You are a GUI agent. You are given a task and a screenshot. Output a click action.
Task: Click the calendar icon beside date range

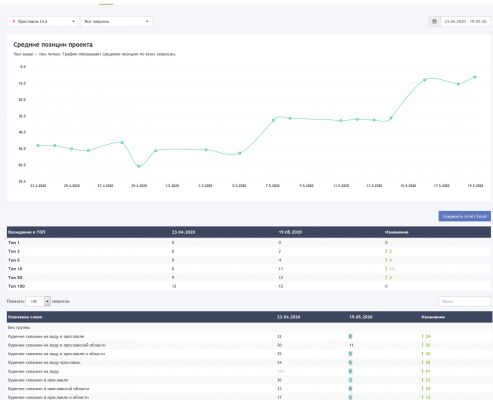tap(434, 21)
